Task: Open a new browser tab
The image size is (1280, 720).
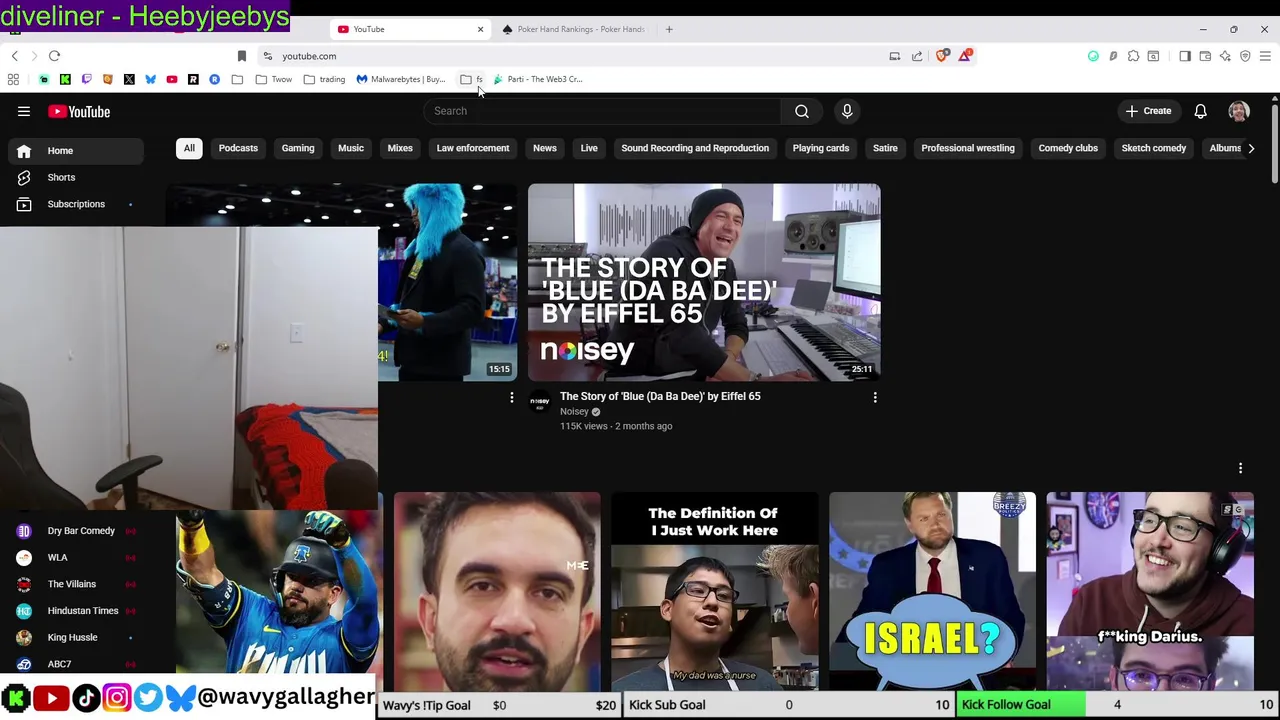Action: click(669, 29)
